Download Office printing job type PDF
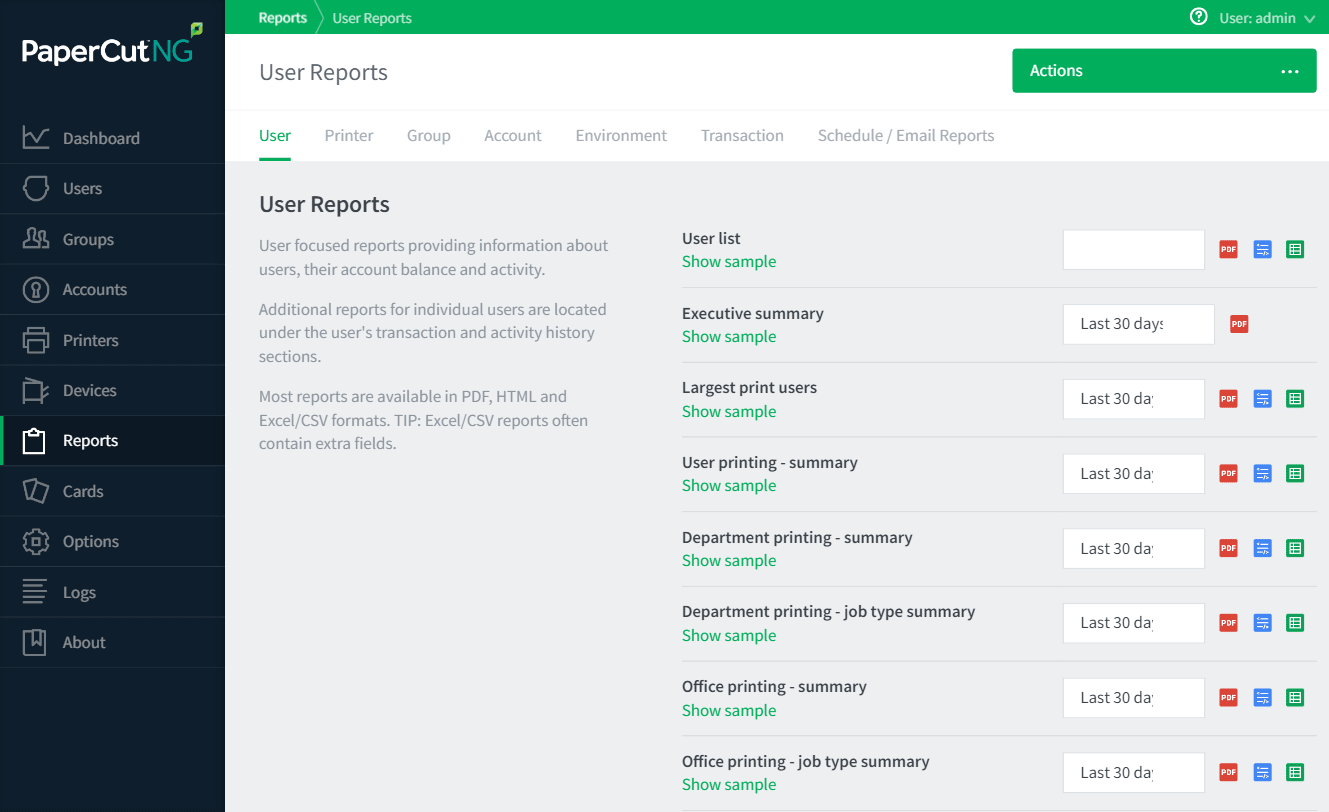Viewport: 1329px width, 812px height. click(1228, 772)
